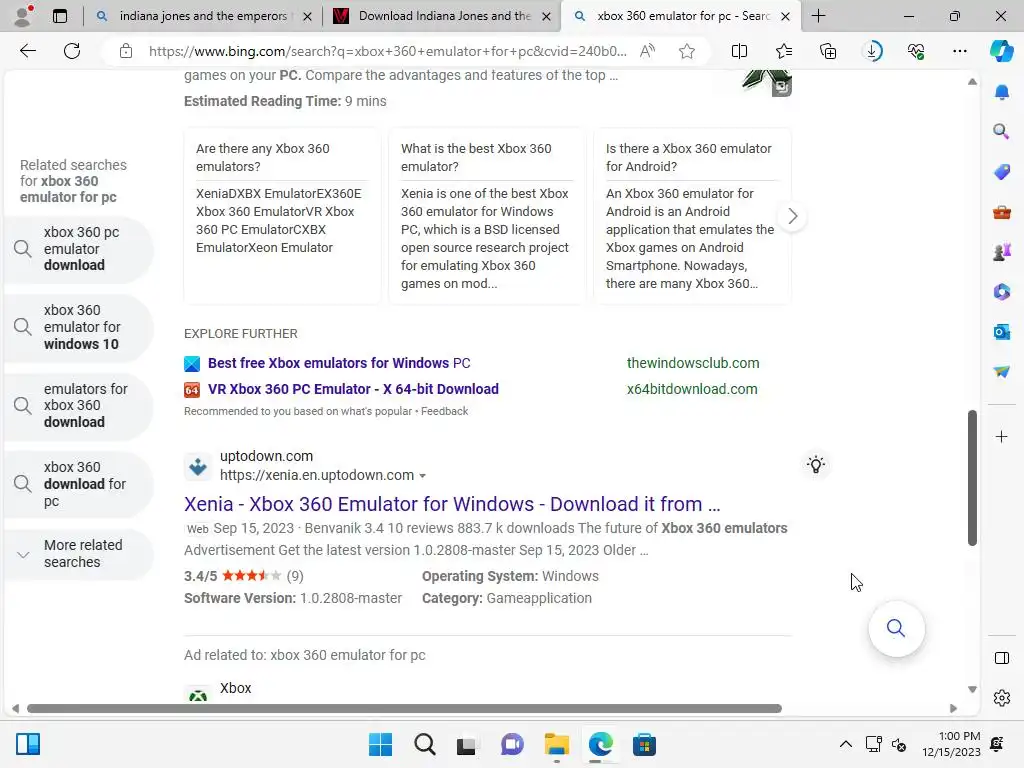Open a new tab with plus button
This screenshot has width=1024, height=768.
[818, 16]
